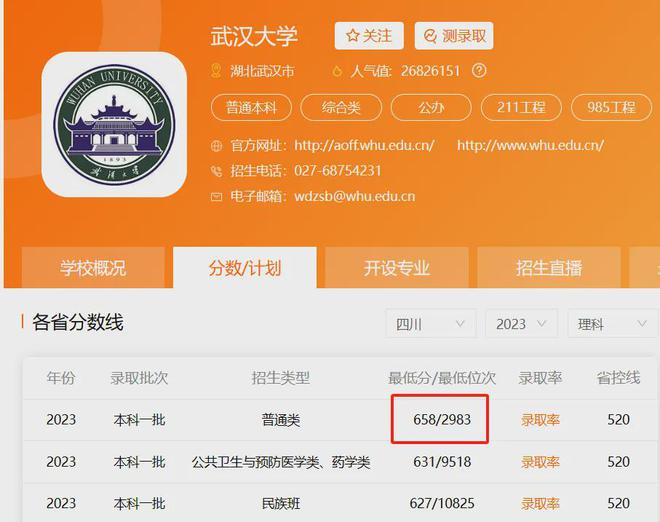
Task: Click popularity value 26826151
Action: (431, 71)
